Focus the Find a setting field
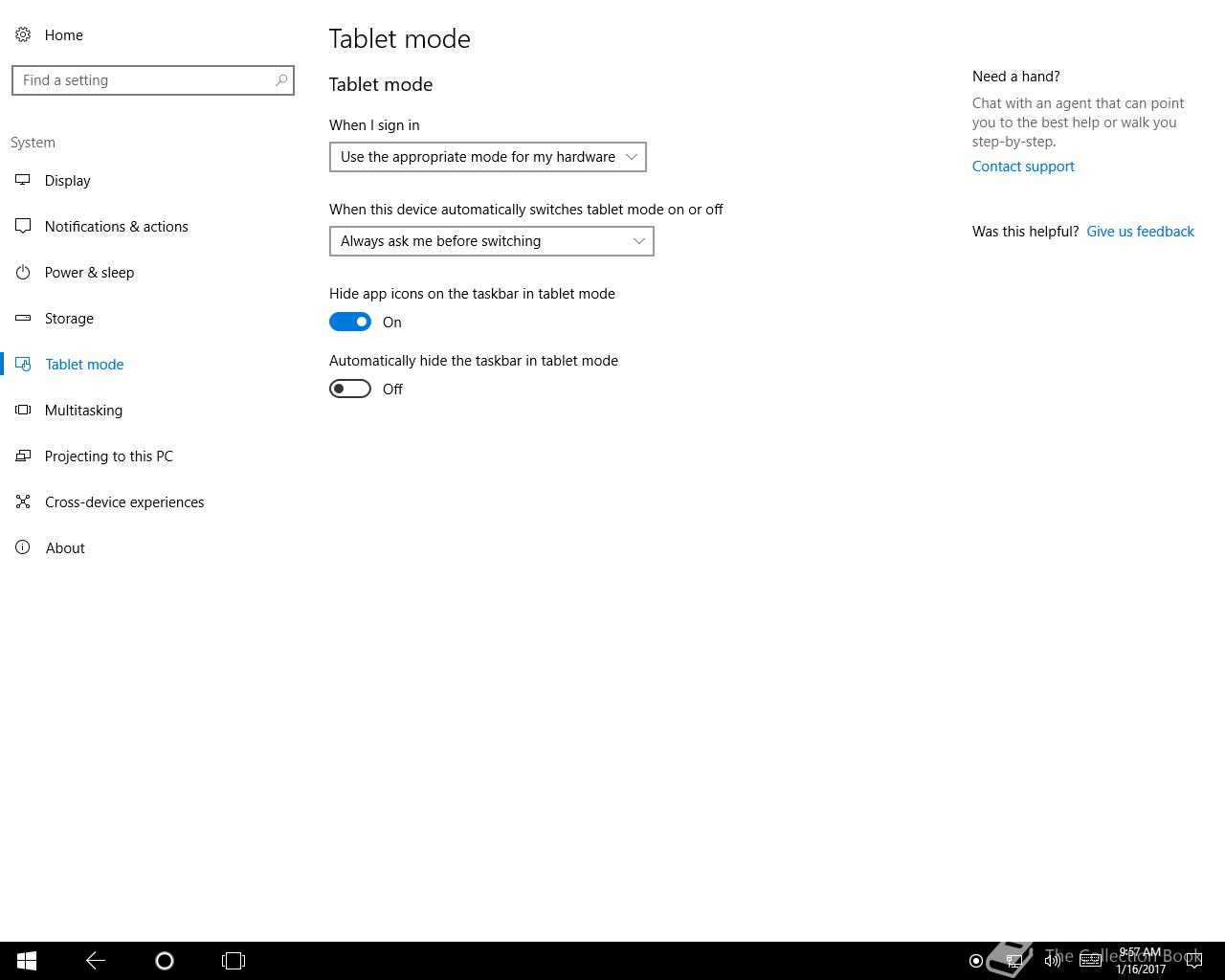Viewport: 1225px width, 980px height. click(x=153, y=80)
